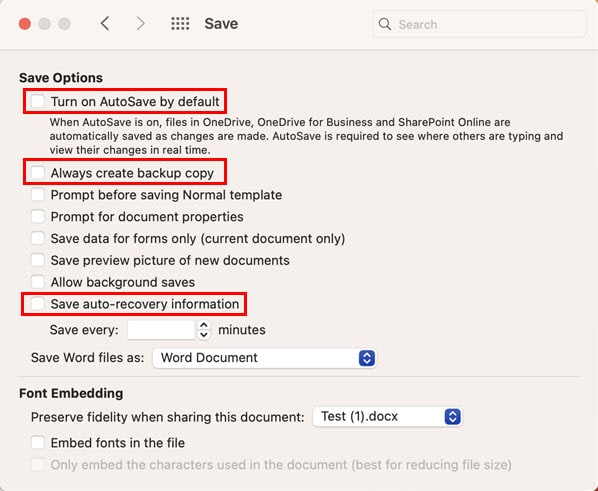
Task: Decrease save interval with down stepper arrow
Action: (x=204, y=335)
